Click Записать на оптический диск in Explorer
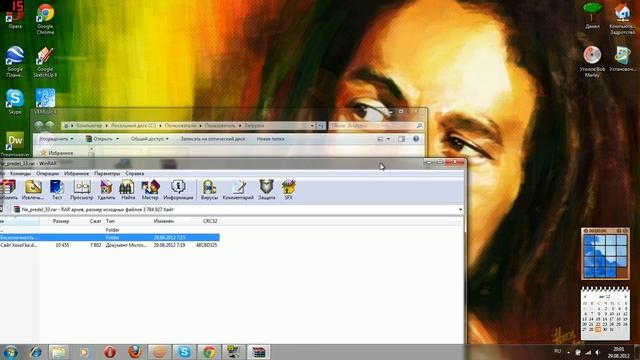This screenshot has height=360, width=640. click(213, 139)
